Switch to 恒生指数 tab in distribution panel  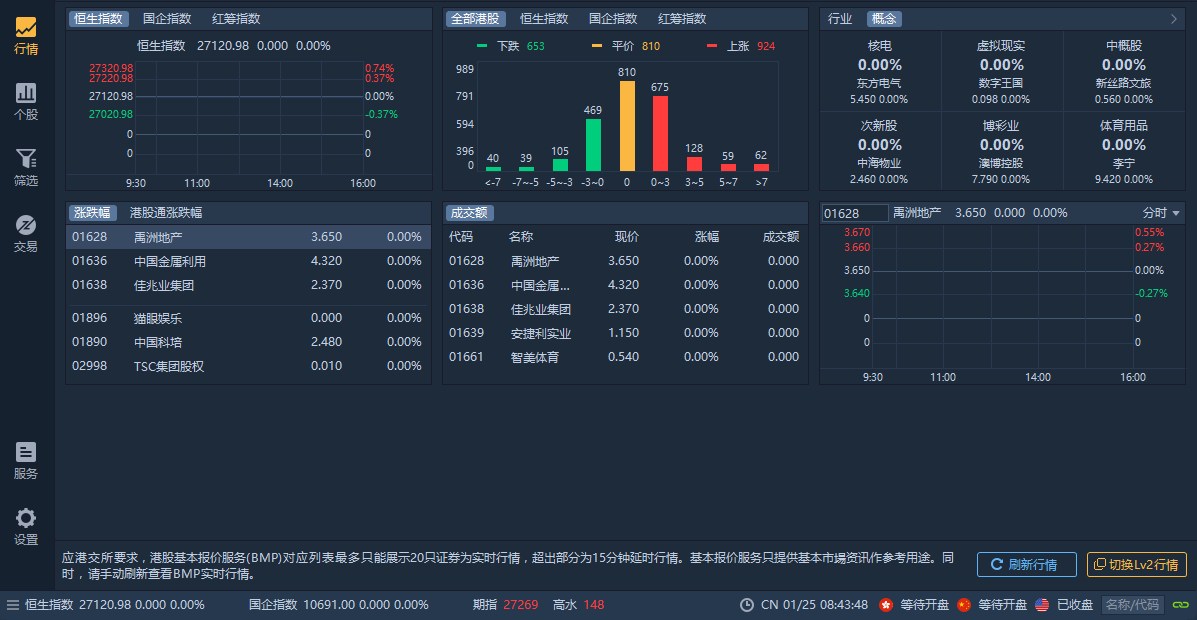click(544, 19)
